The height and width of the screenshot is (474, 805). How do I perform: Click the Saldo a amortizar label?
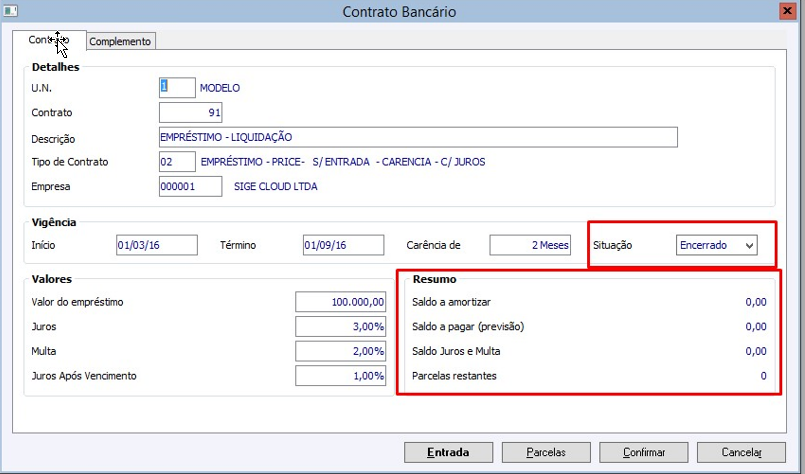coord(451,302)
